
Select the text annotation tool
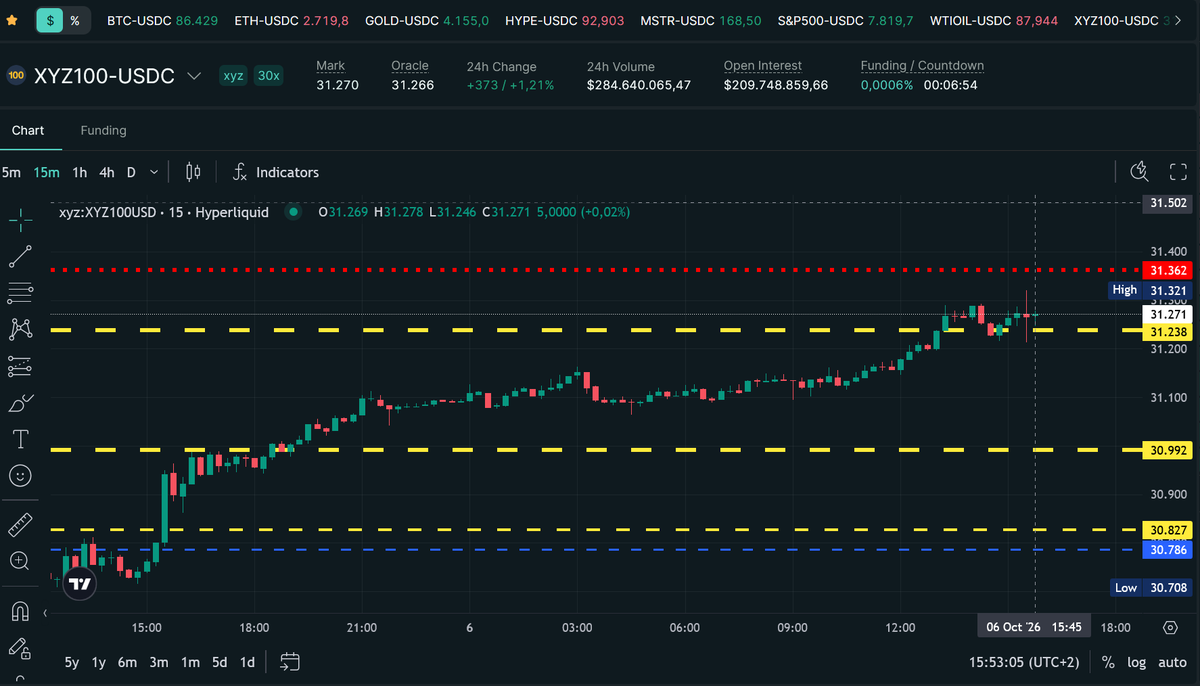click(19, 439)
